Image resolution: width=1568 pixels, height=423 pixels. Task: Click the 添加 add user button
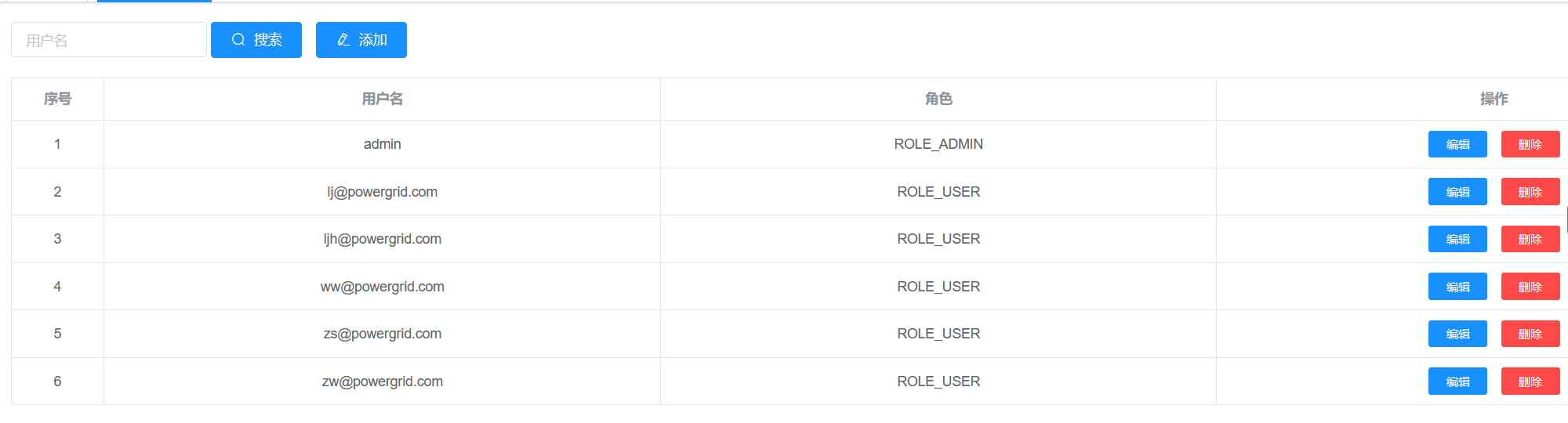361,40
